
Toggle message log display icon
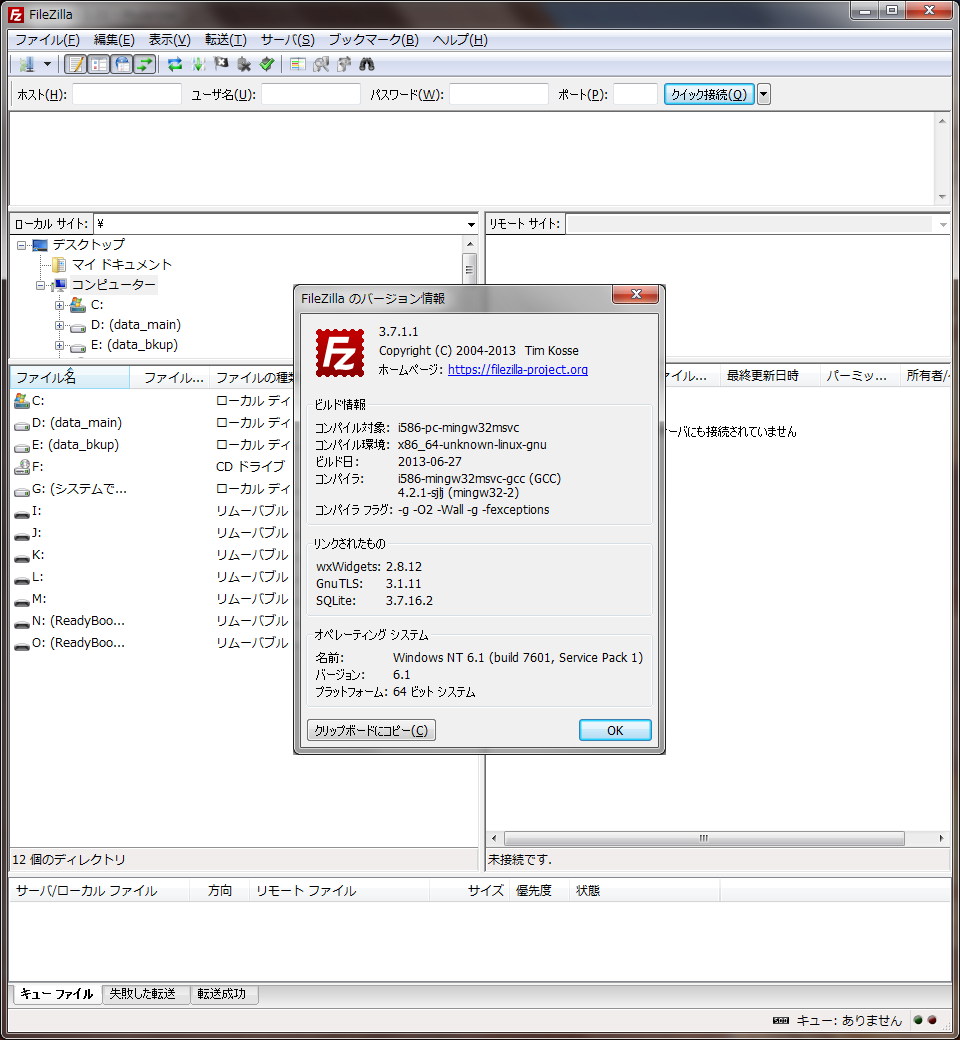pos(76,64)
